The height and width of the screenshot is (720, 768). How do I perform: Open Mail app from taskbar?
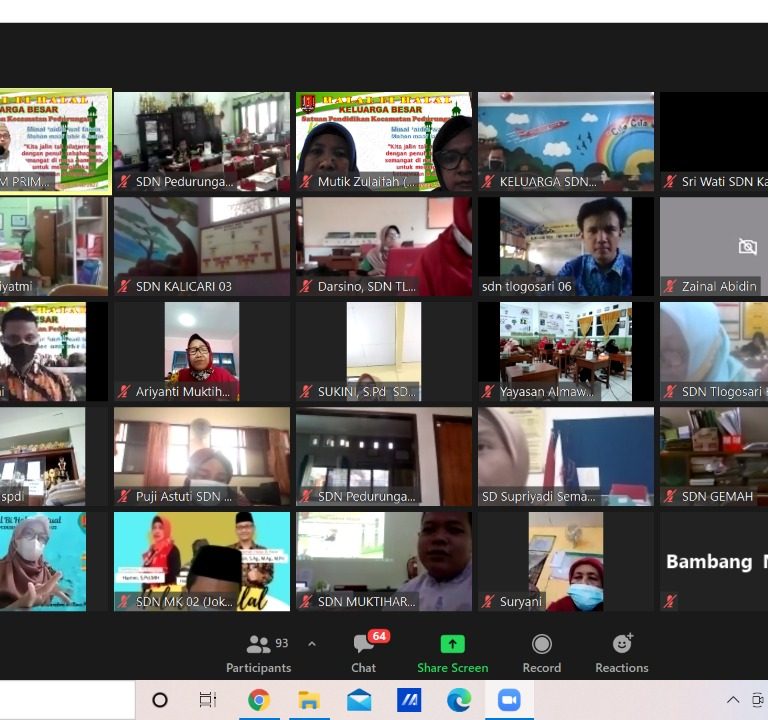(359, 700)
